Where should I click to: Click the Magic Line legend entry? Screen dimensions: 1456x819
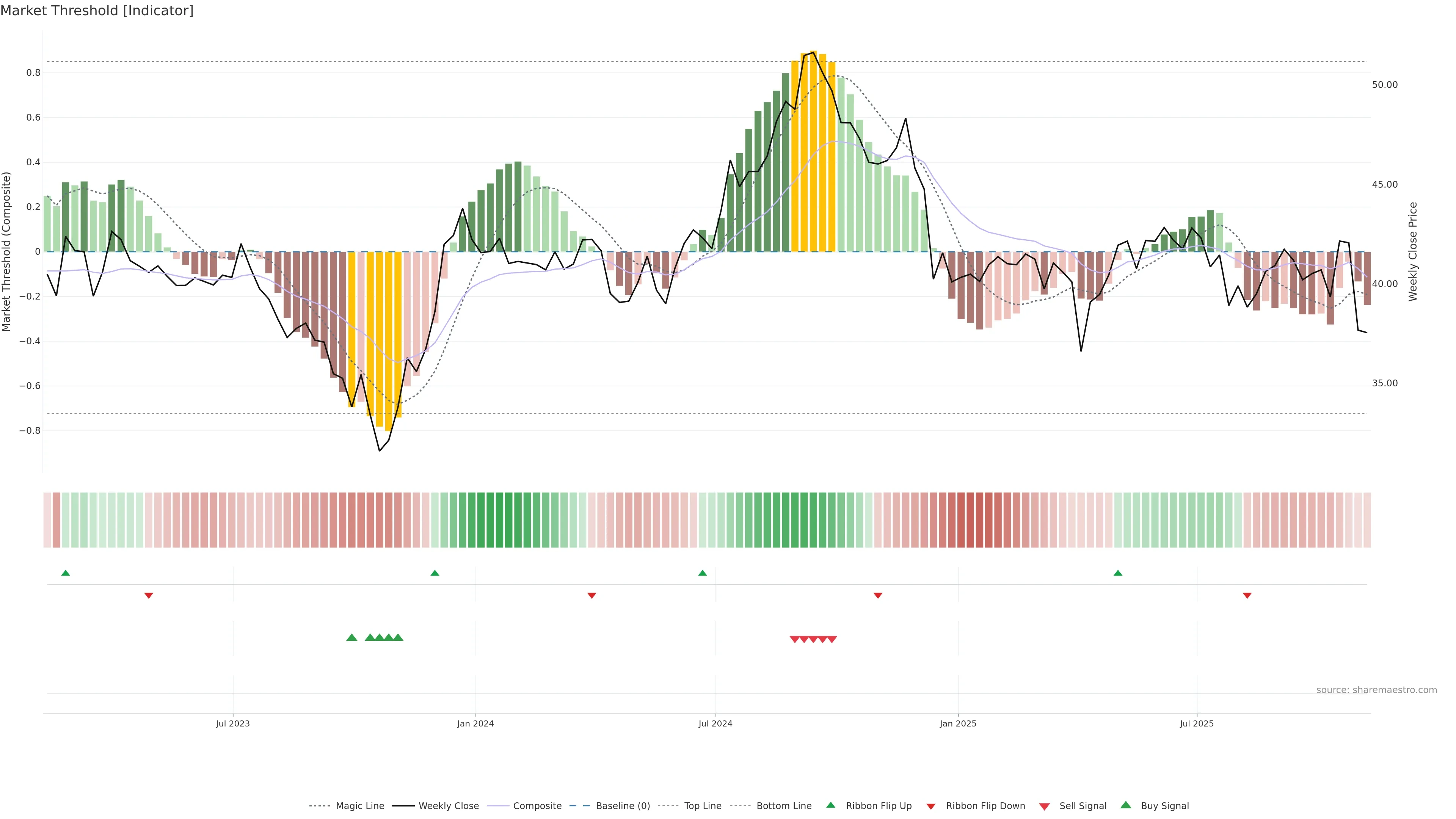pyautogui.click(x=359, y=805)
